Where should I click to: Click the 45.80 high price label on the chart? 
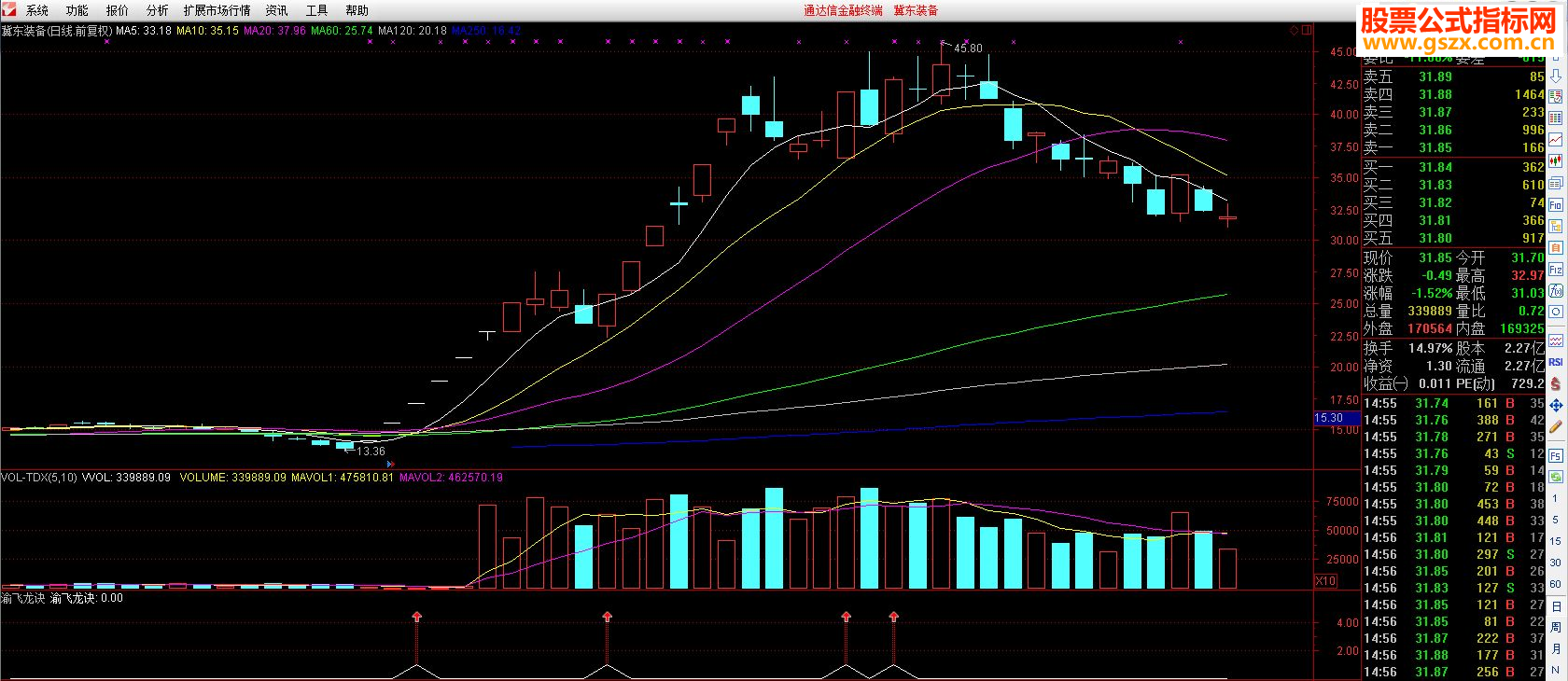968,49
